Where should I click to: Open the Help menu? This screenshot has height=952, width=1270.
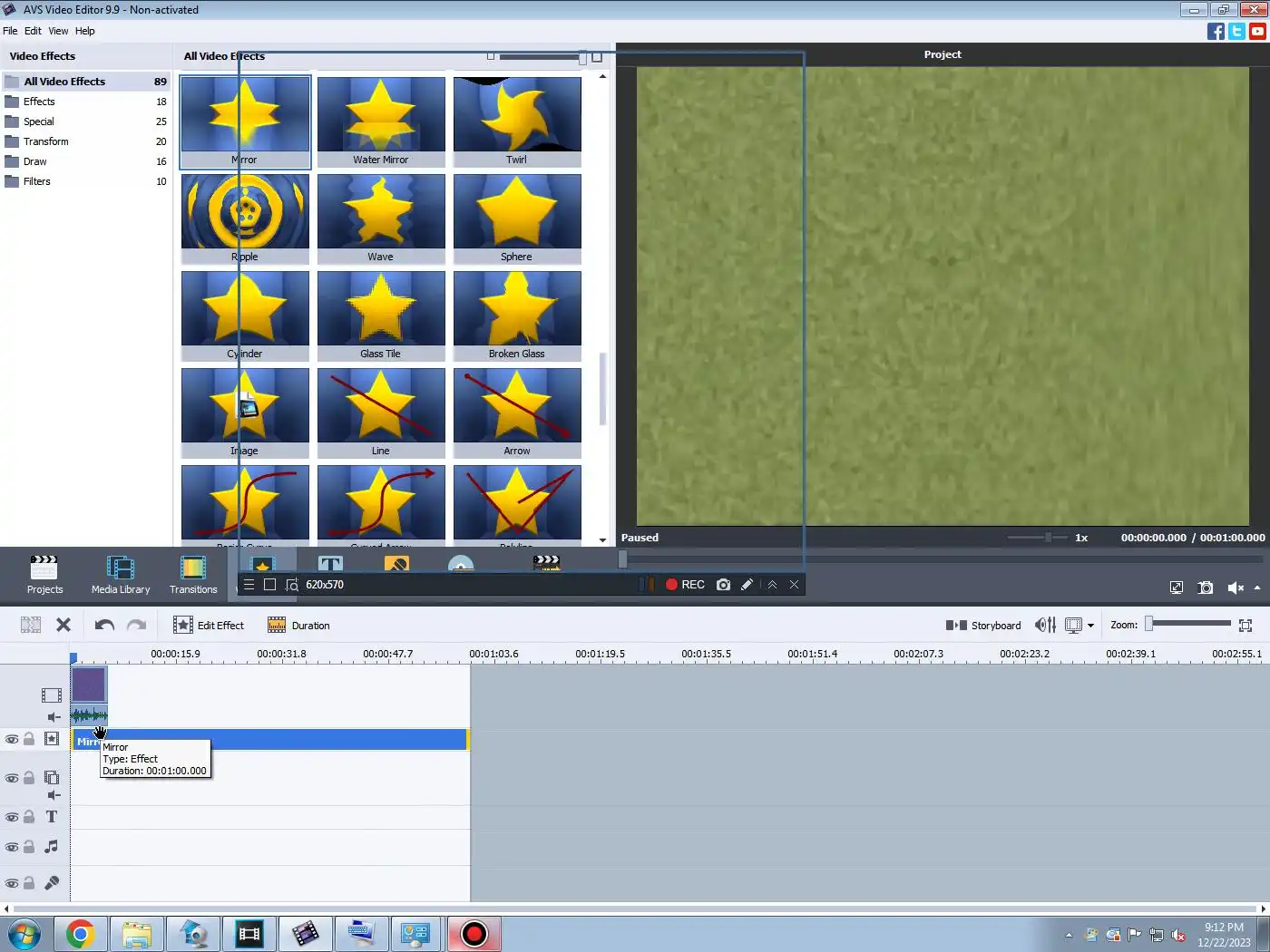pos(84,31)
